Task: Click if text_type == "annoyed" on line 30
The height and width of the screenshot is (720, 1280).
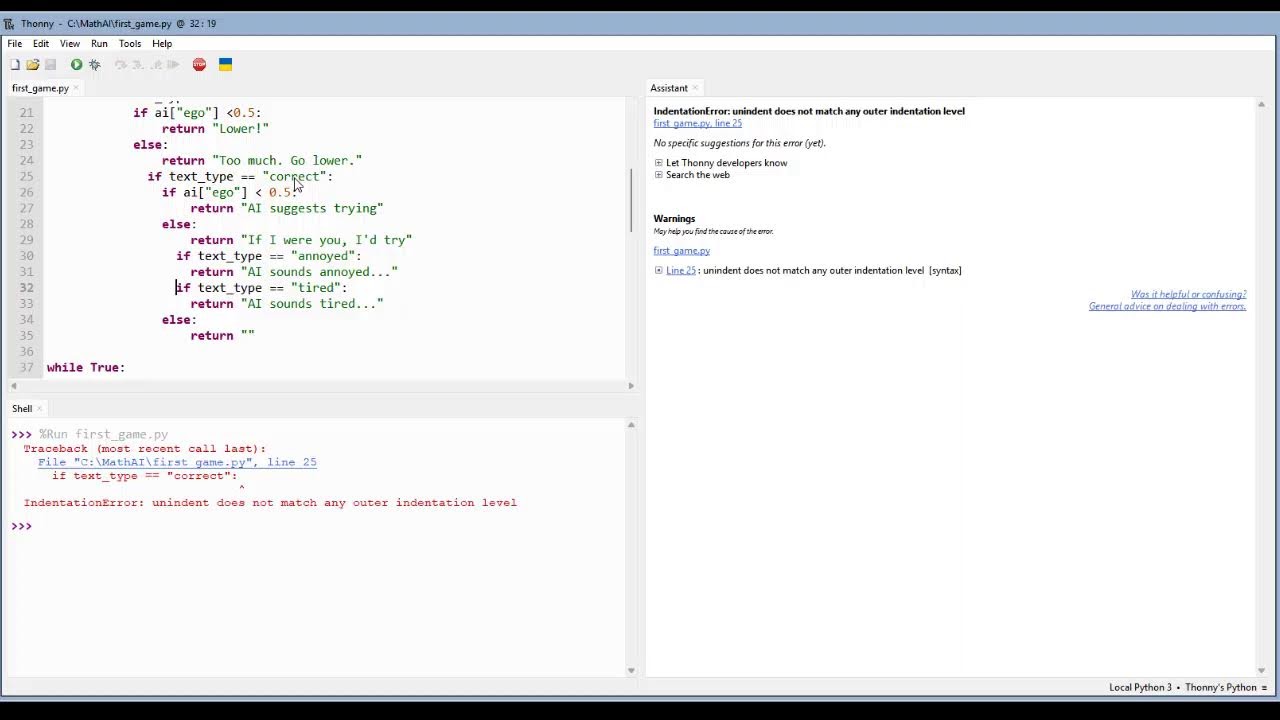Action: [x=269, y=256]
